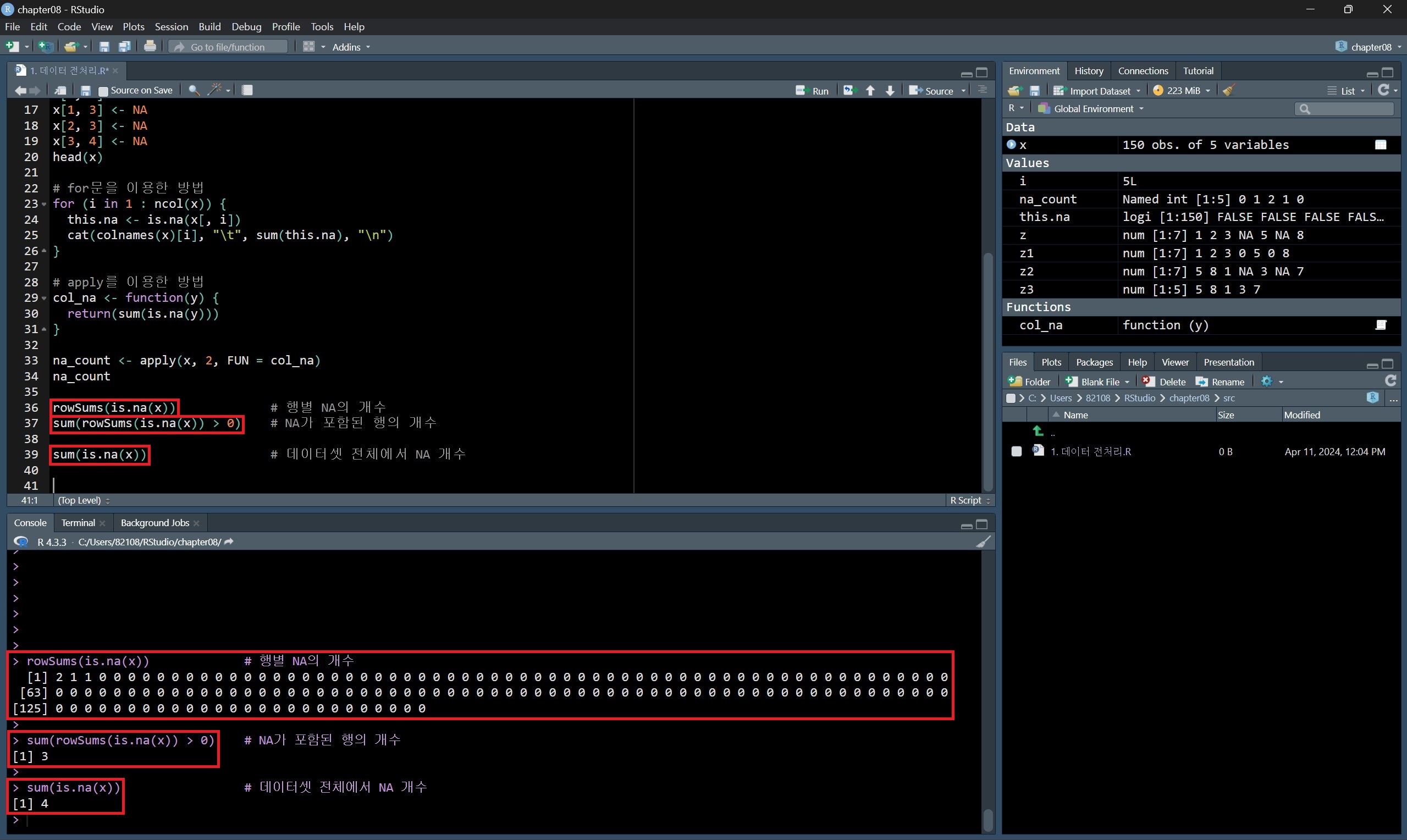
Task: Toggle the select-all checkbox in Files path bar
Action: click(x=1011, y=399)
